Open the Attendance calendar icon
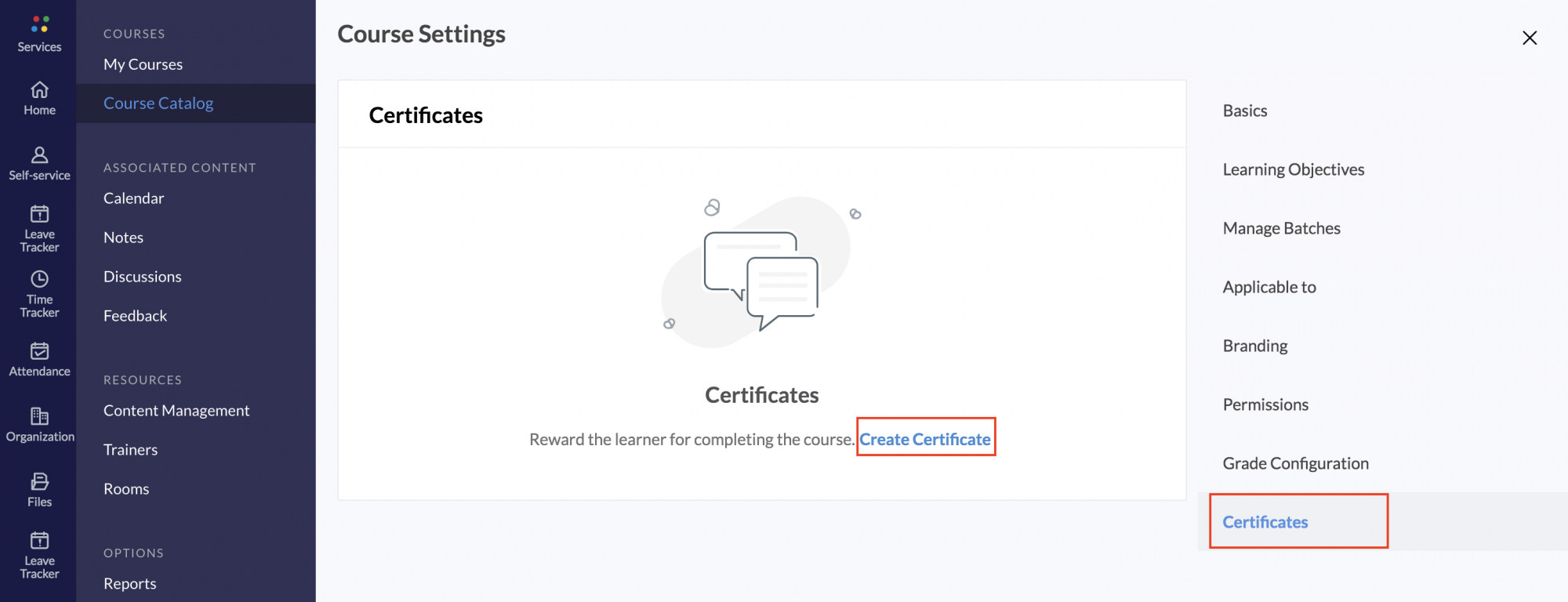This screenshot has height=602, width=1568. (39, 350)
